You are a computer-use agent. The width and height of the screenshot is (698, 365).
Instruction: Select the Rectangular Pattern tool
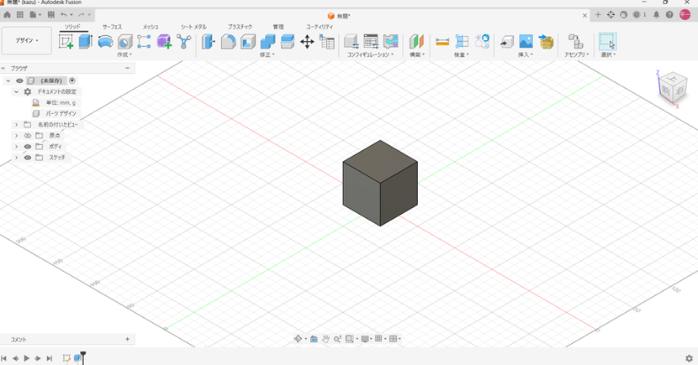(x=144, y=41)
